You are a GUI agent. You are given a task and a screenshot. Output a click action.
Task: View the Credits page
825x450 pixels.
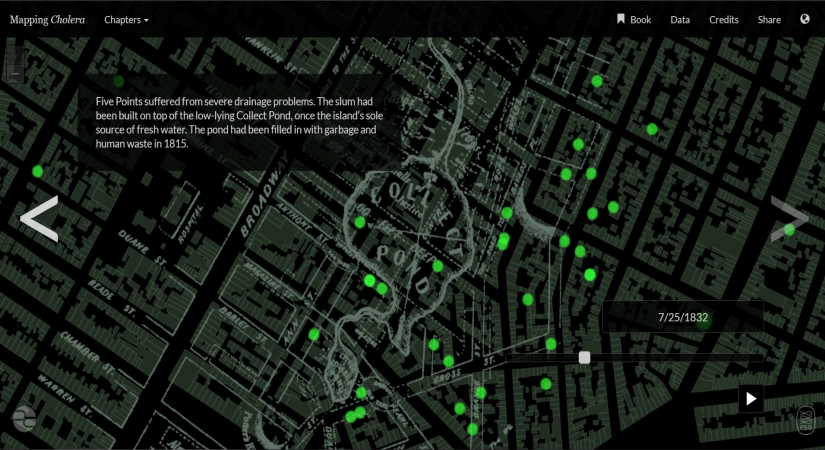coord(723,19)
